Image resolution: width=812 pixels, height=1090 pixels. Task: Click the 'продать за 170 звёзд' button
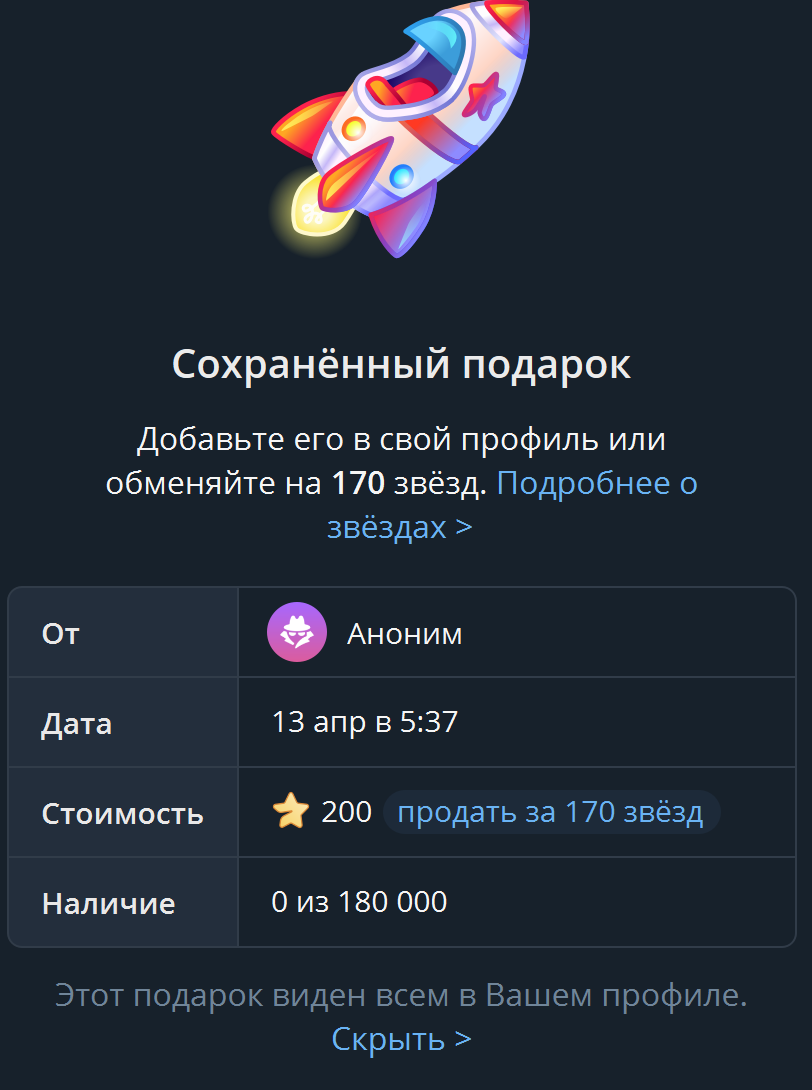(x=551, y=811)
